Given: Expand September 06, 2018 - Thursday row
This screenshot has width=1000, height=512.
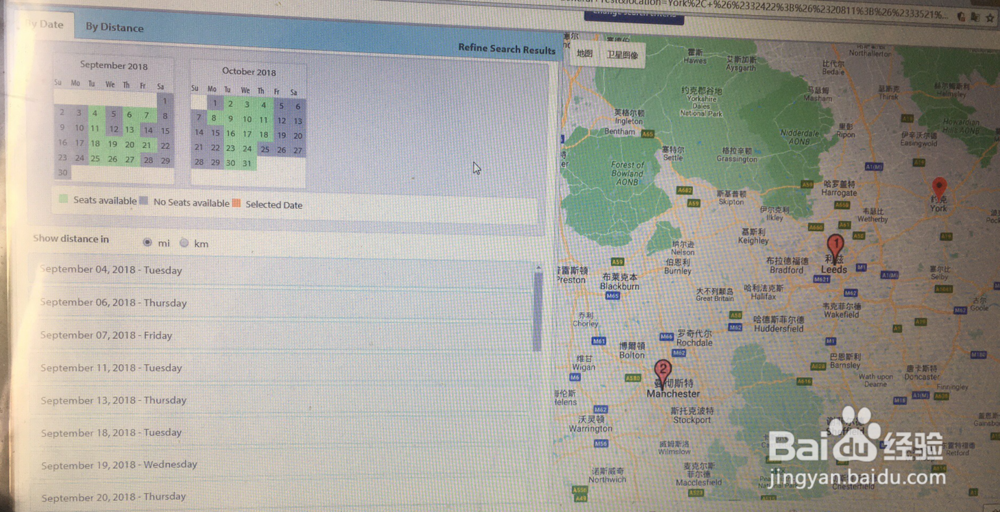Looking at the screenshot, I should coord(281,303).
